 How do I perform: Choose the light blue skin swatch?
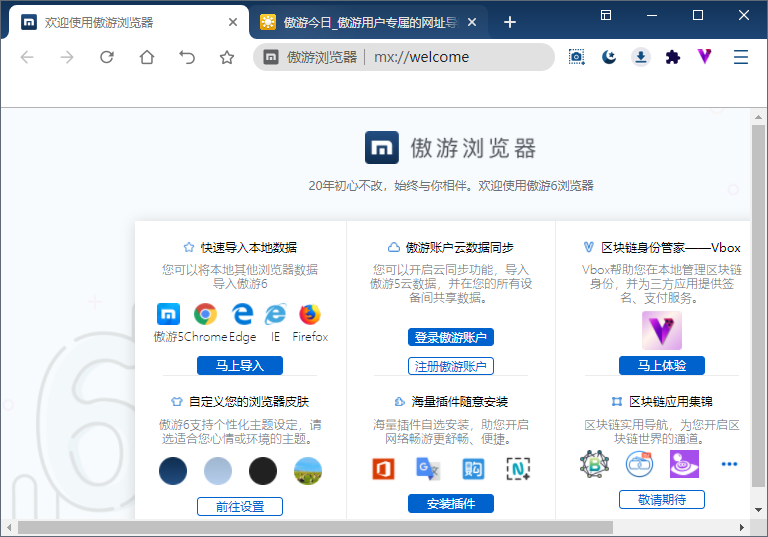point(218,471)
